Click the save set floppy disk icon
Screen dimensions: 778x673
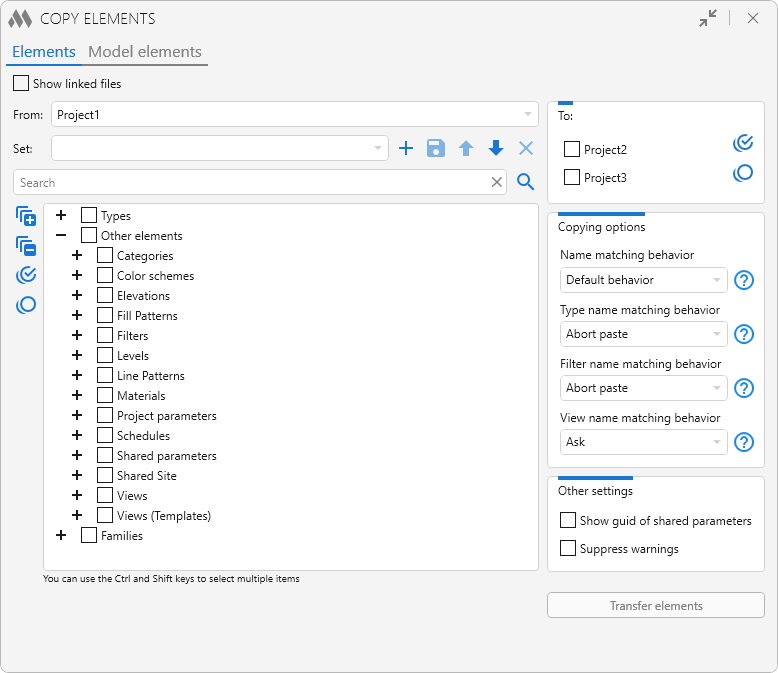click(x=436, y=149)
